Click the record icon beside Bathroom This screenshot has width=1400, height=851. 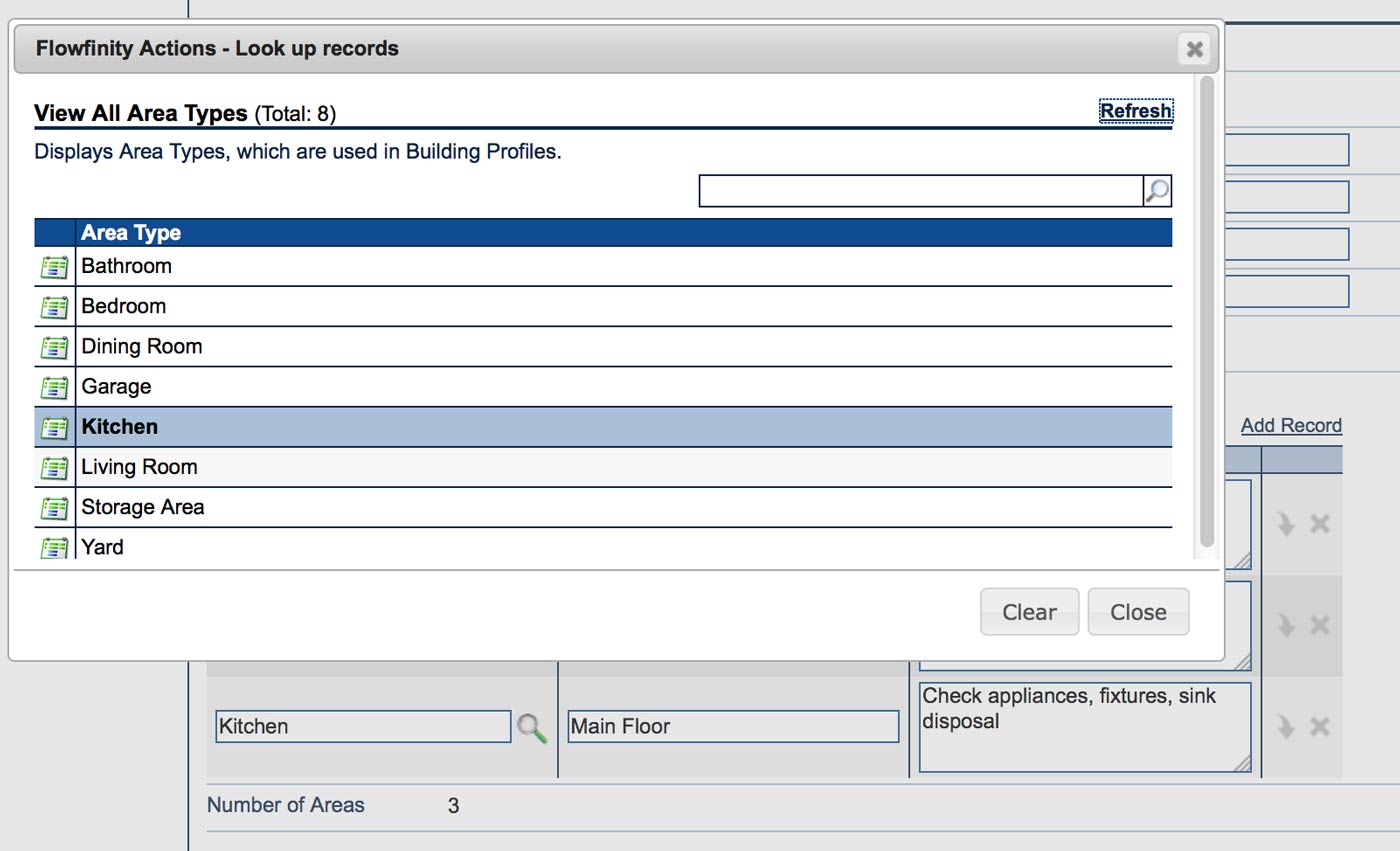click(54, 267)
